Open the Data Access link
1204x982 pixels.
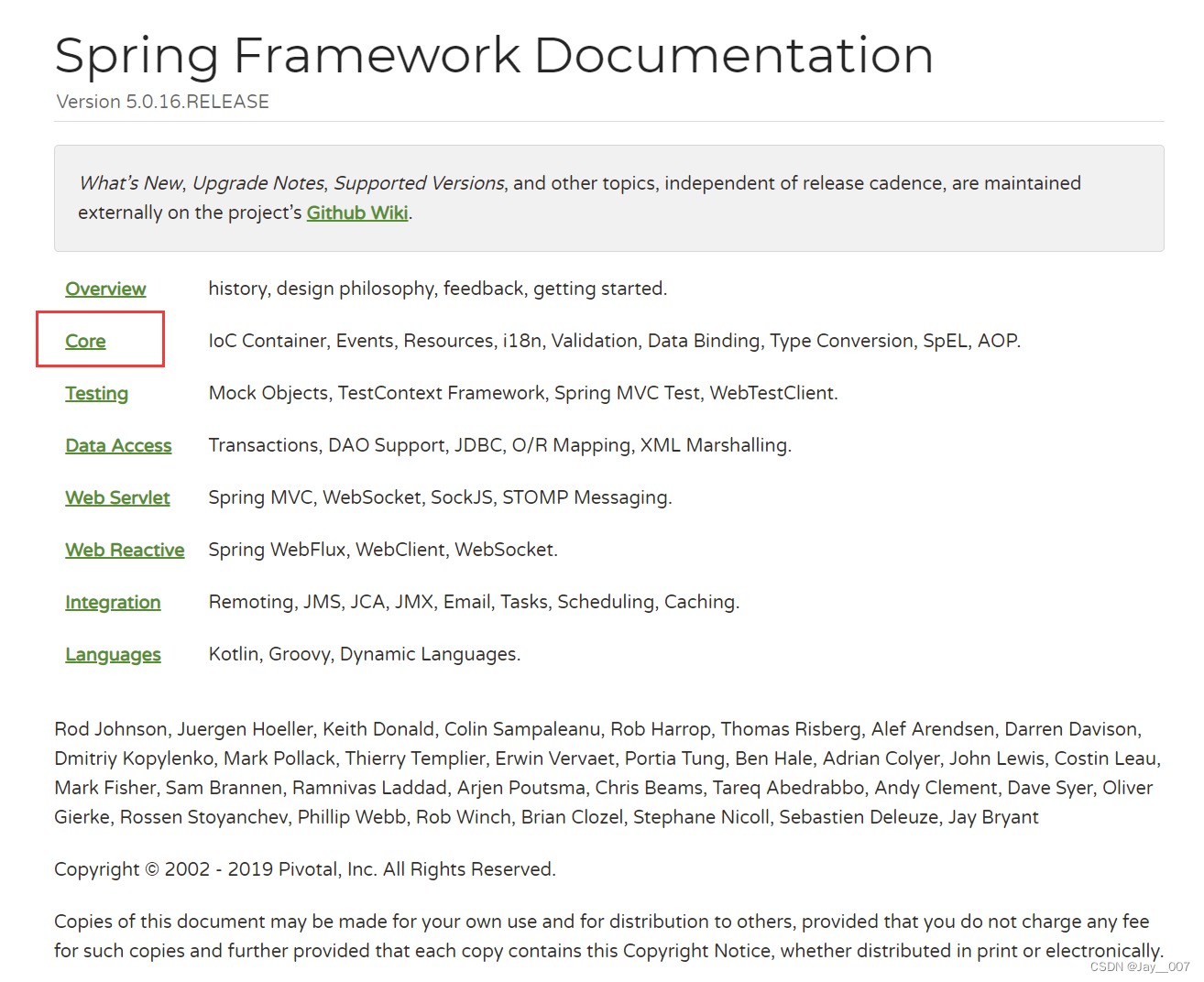click(x=118, y=445)
